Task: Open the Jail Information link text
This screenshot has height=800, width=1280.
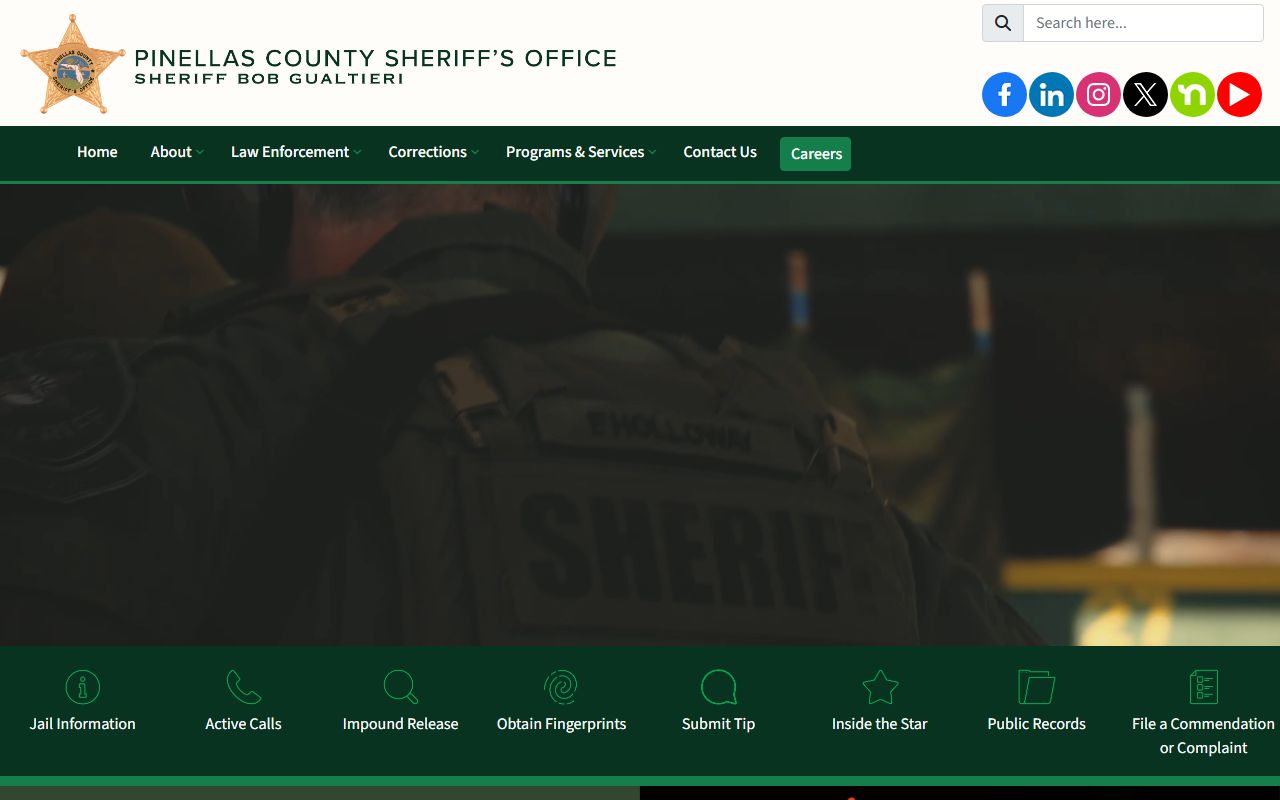Action: coord(83,724)
